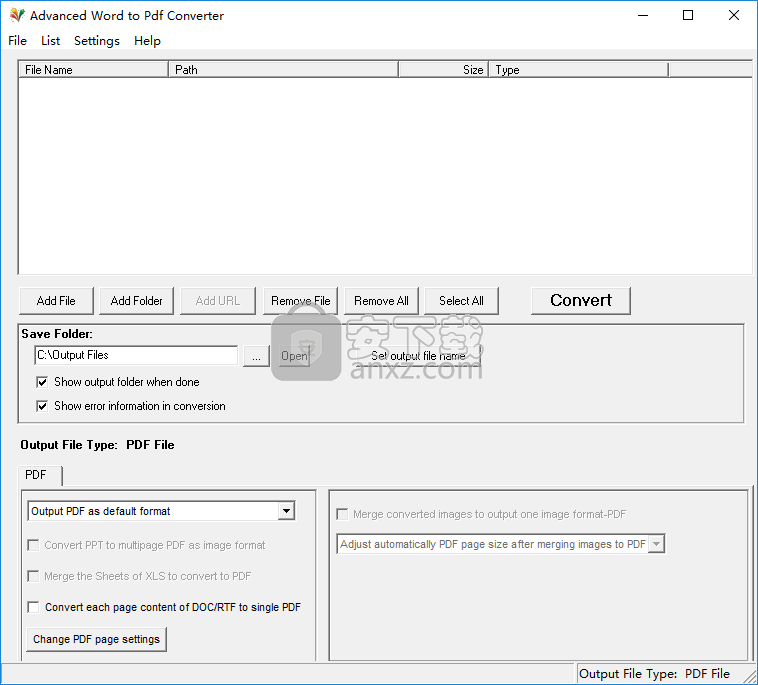Sort by the Type column header
Viewport: 758px width, 685px height.
[579, 70]
